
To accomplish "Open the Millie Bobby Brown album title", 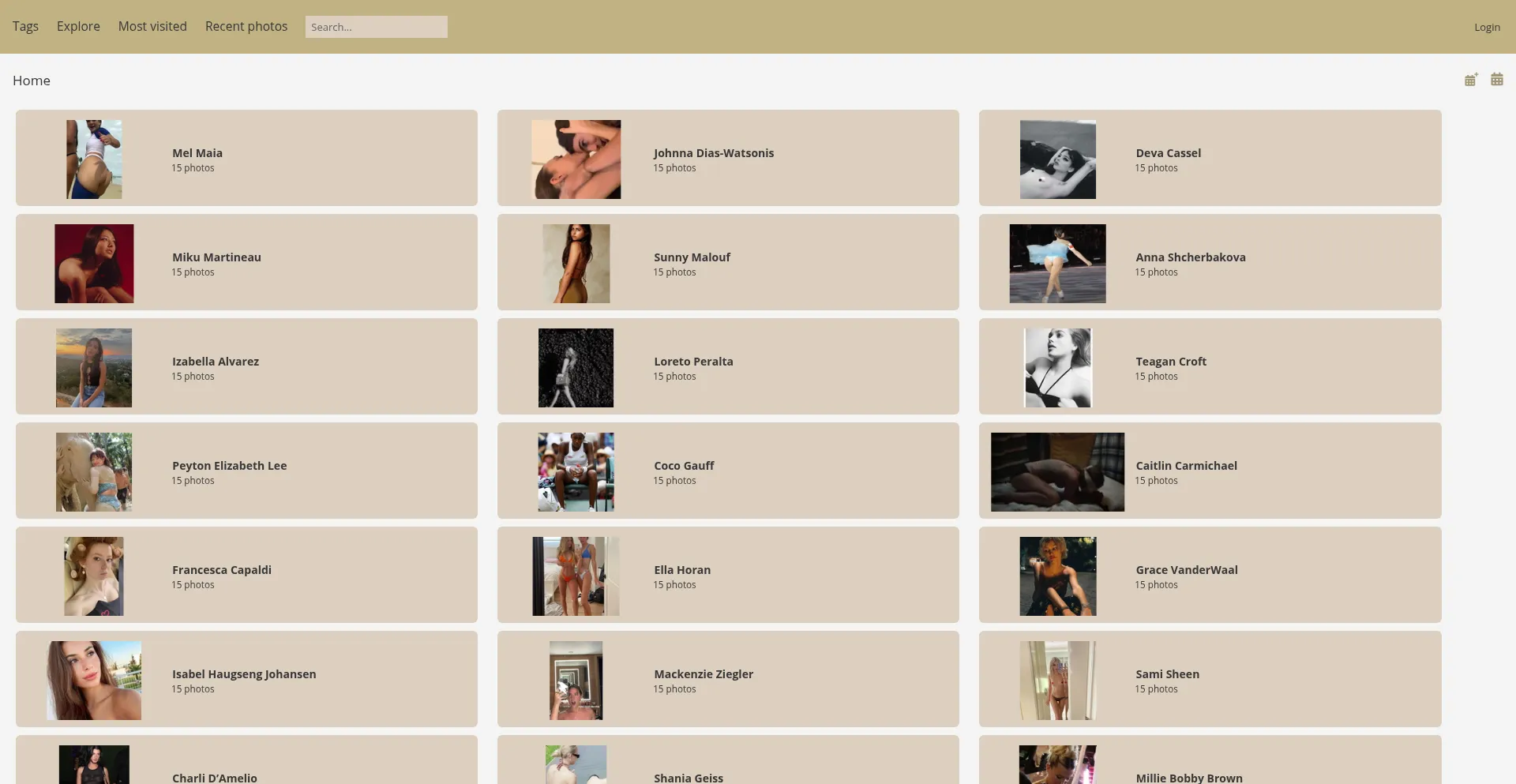I will pyautogui.click(x=1189, y=778).
